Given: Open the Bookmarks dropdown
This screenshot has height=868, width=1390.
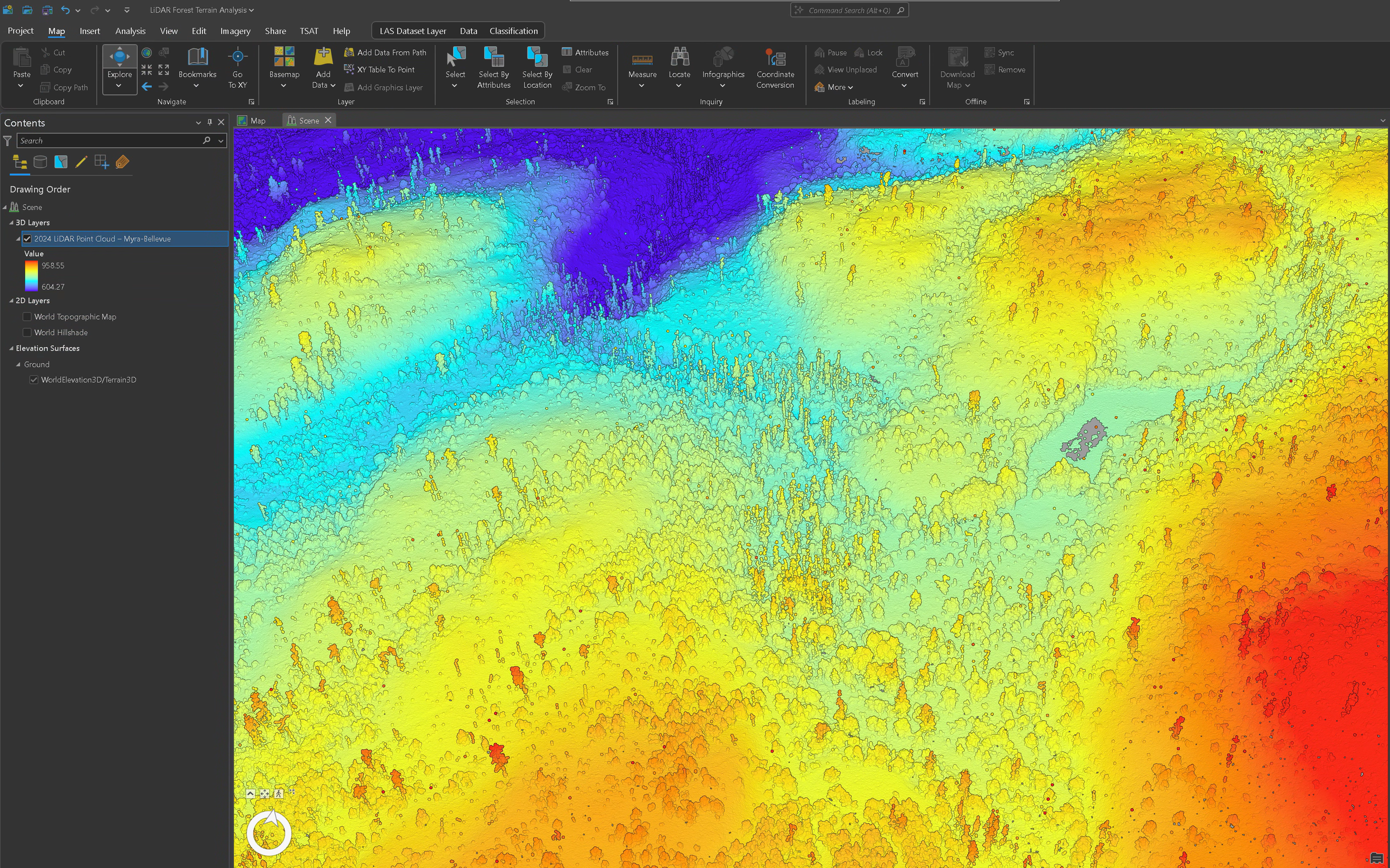Looking at the screenshot, I should point(196,86).
